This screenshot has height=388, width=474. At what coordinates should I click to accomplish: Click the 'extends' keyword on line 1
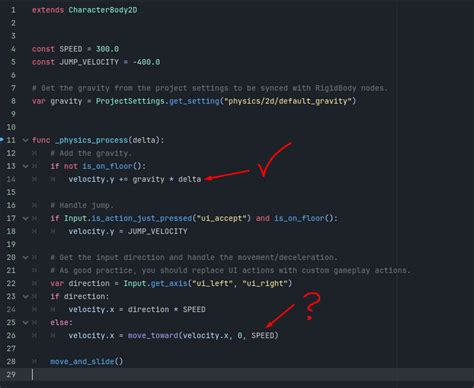click(48, 10)
